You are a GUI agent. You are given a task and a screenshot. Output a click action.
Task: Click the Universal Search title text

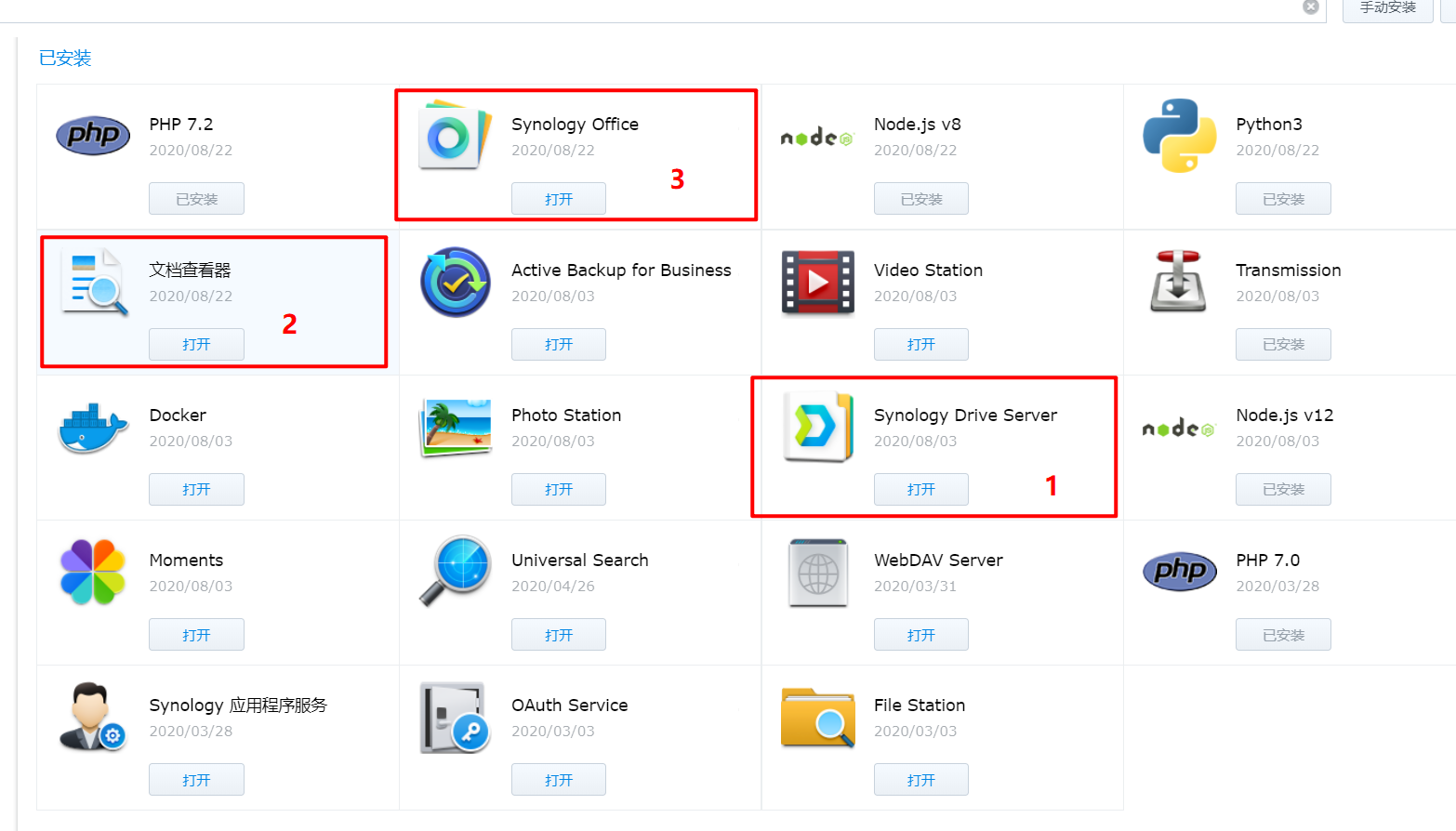click(x=580, y=561)
